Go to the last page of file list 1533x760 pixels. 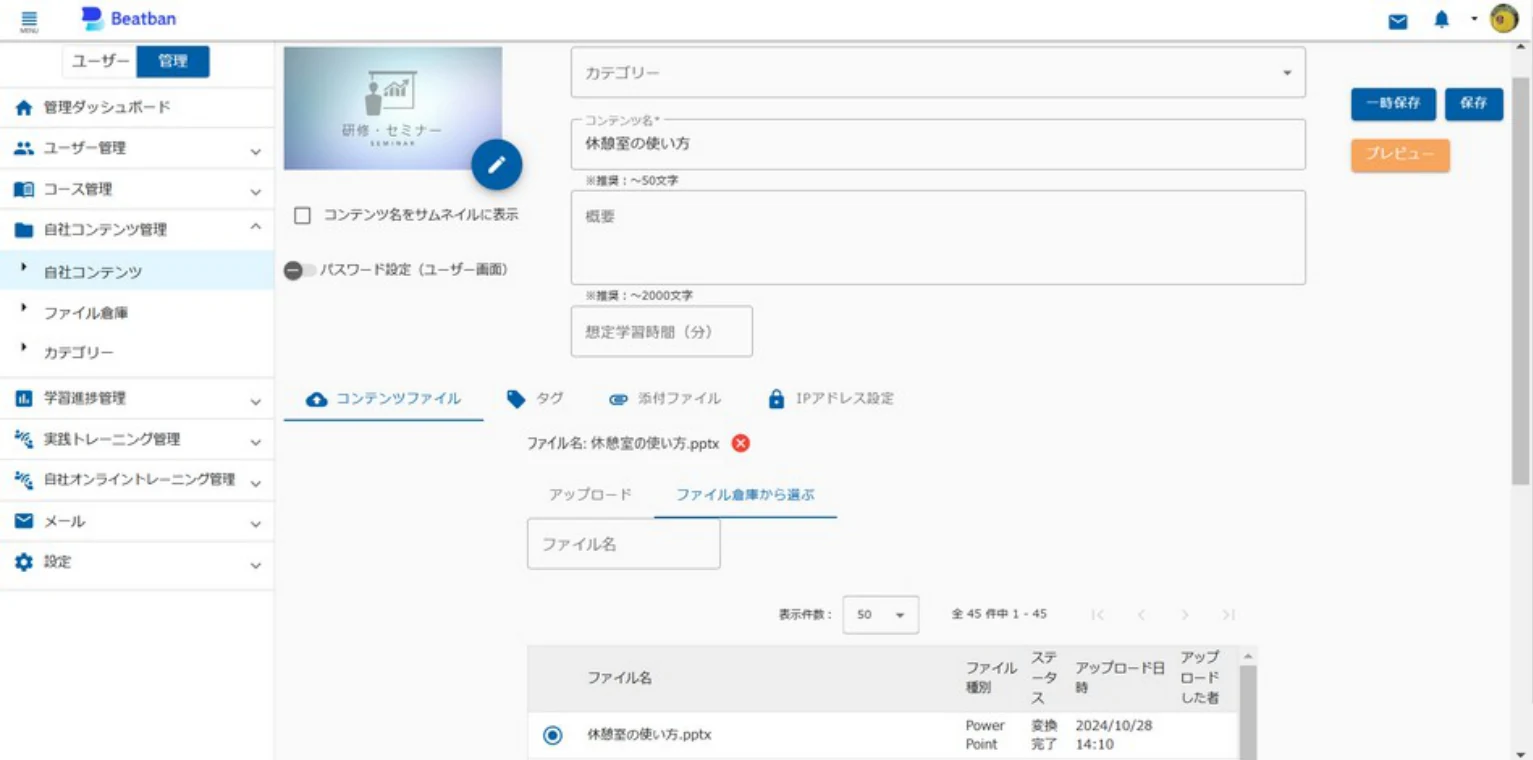[1228, 615]
